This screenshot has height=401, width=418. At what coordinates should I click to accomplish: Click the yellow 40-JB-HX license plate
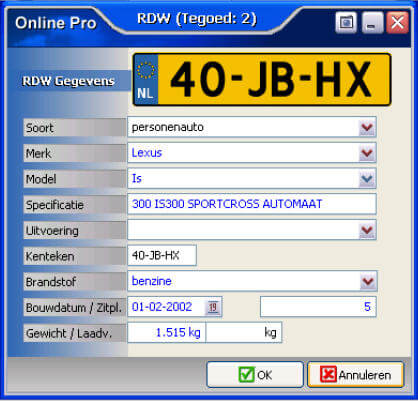point(262,80)
